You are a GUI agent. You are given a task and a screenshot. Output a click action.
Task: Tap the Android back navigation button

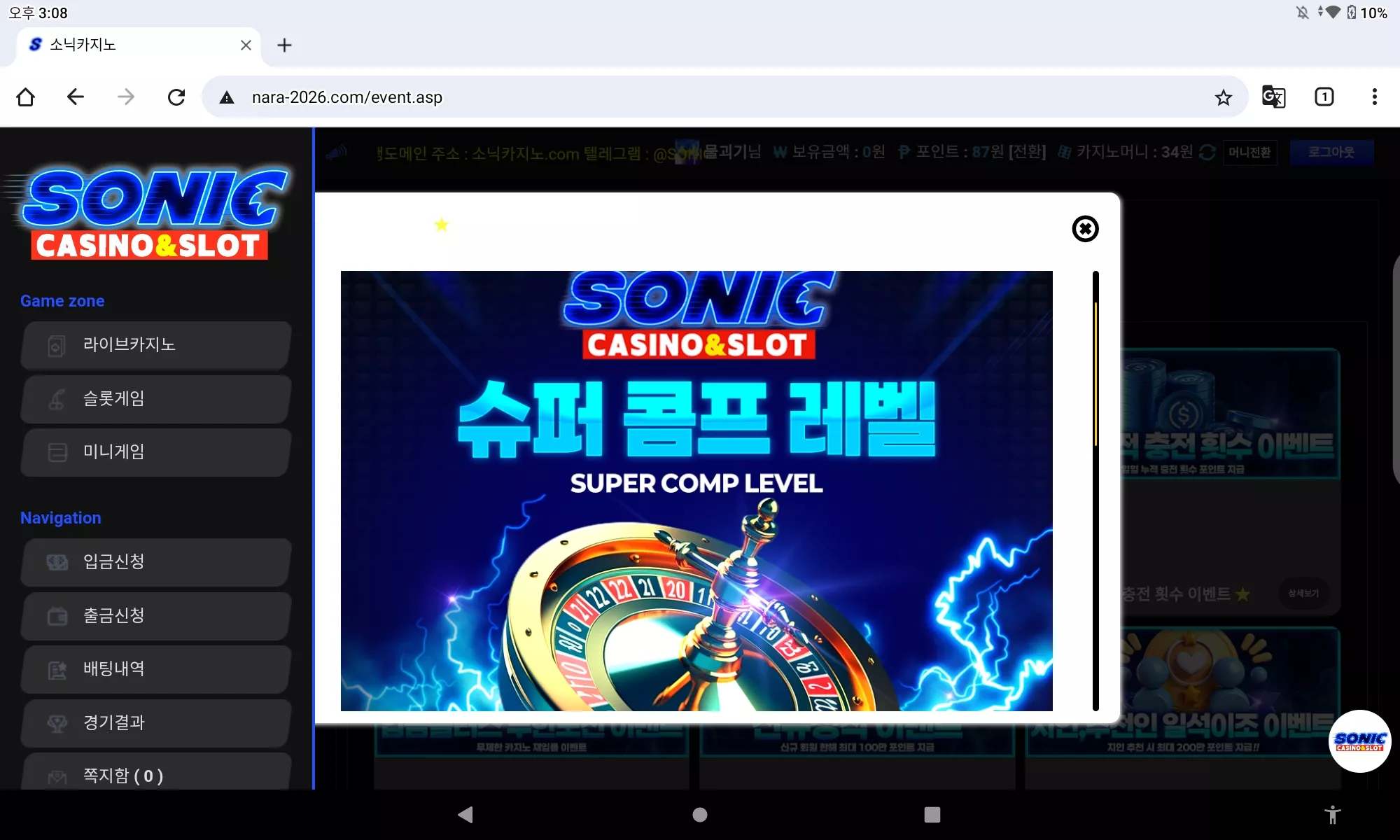coord(465,814)
